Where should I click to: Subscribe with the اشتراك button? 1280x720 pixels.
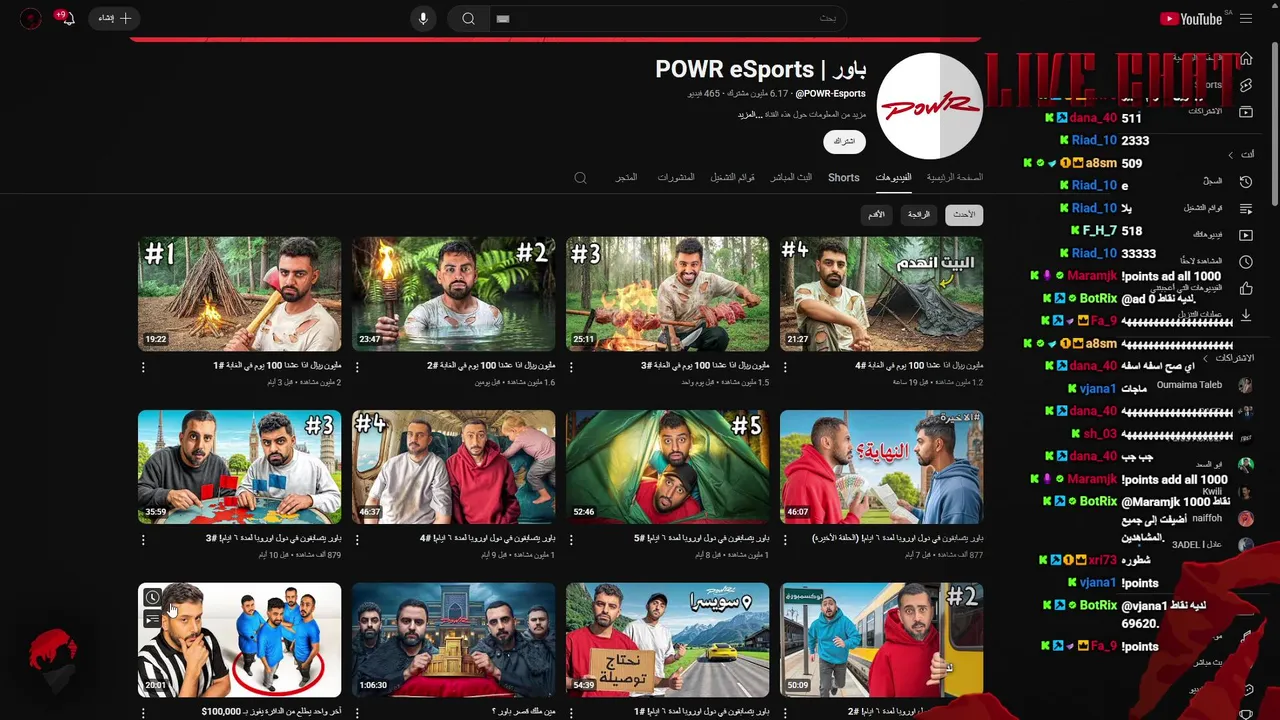tap(845, 141)
